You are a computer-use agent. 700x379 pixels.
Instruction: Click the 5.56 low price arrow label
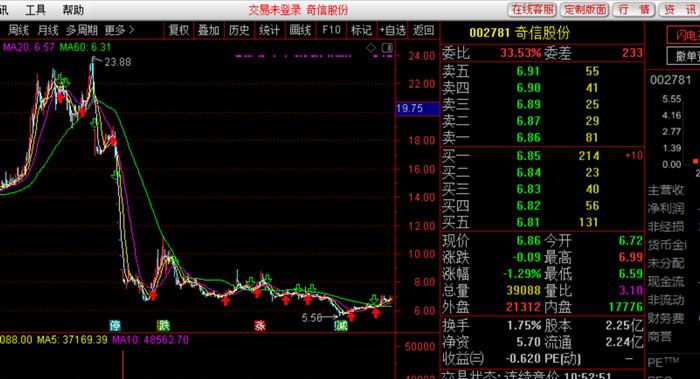coord(318,317)
